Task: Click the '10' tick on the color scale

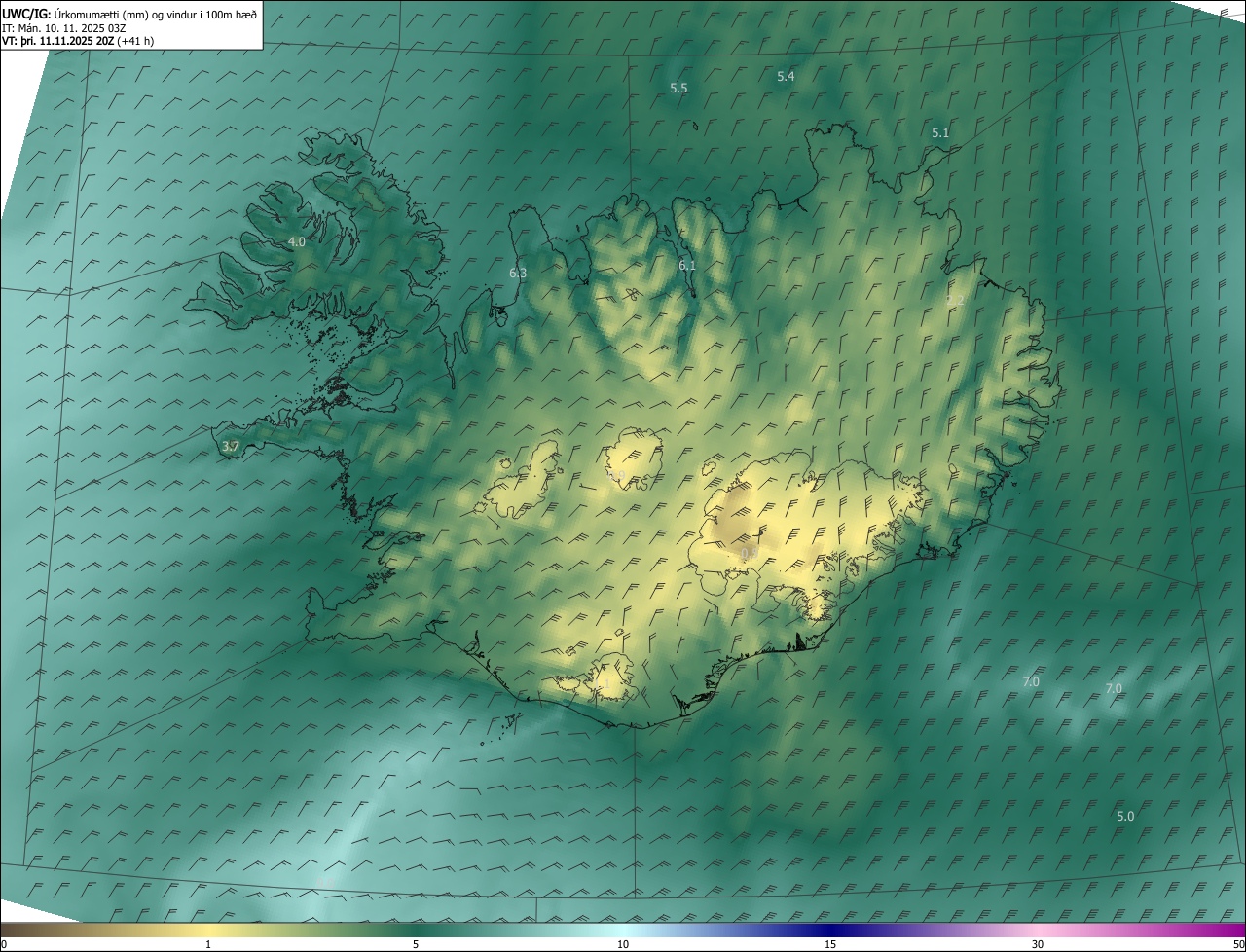Action: pos(623,944)
